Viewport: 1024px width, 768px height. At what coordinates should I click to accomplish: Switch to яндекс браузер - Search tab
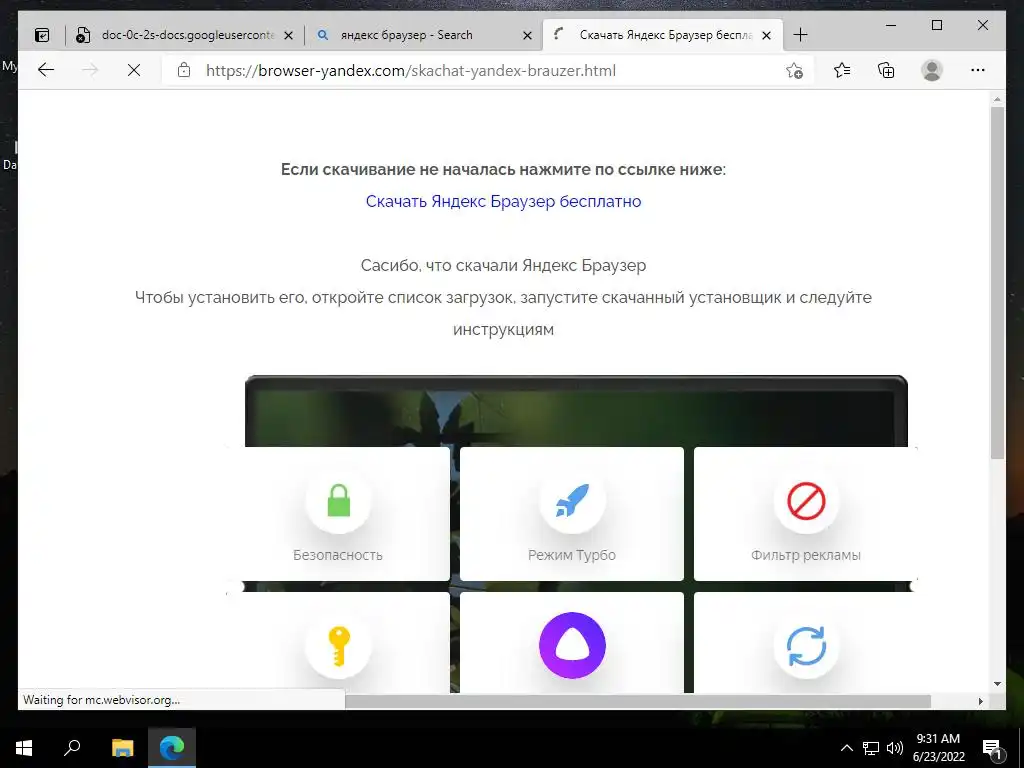tap(423, 35)
